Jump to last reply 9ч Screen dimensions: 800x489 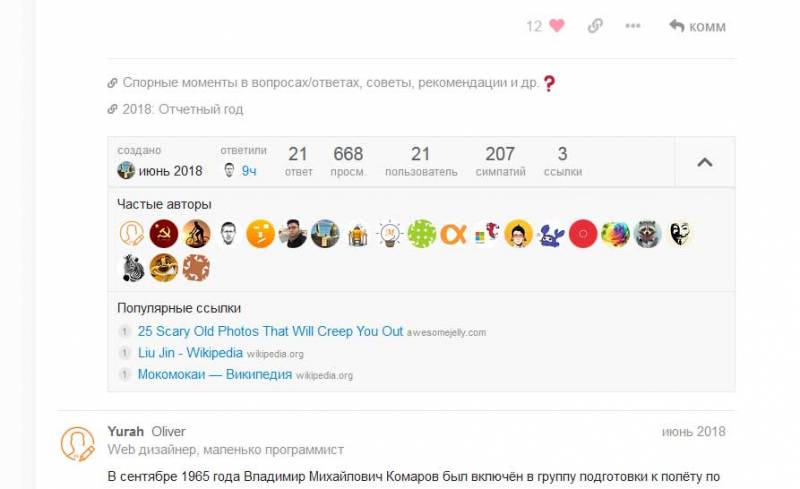tap(249, 171)
